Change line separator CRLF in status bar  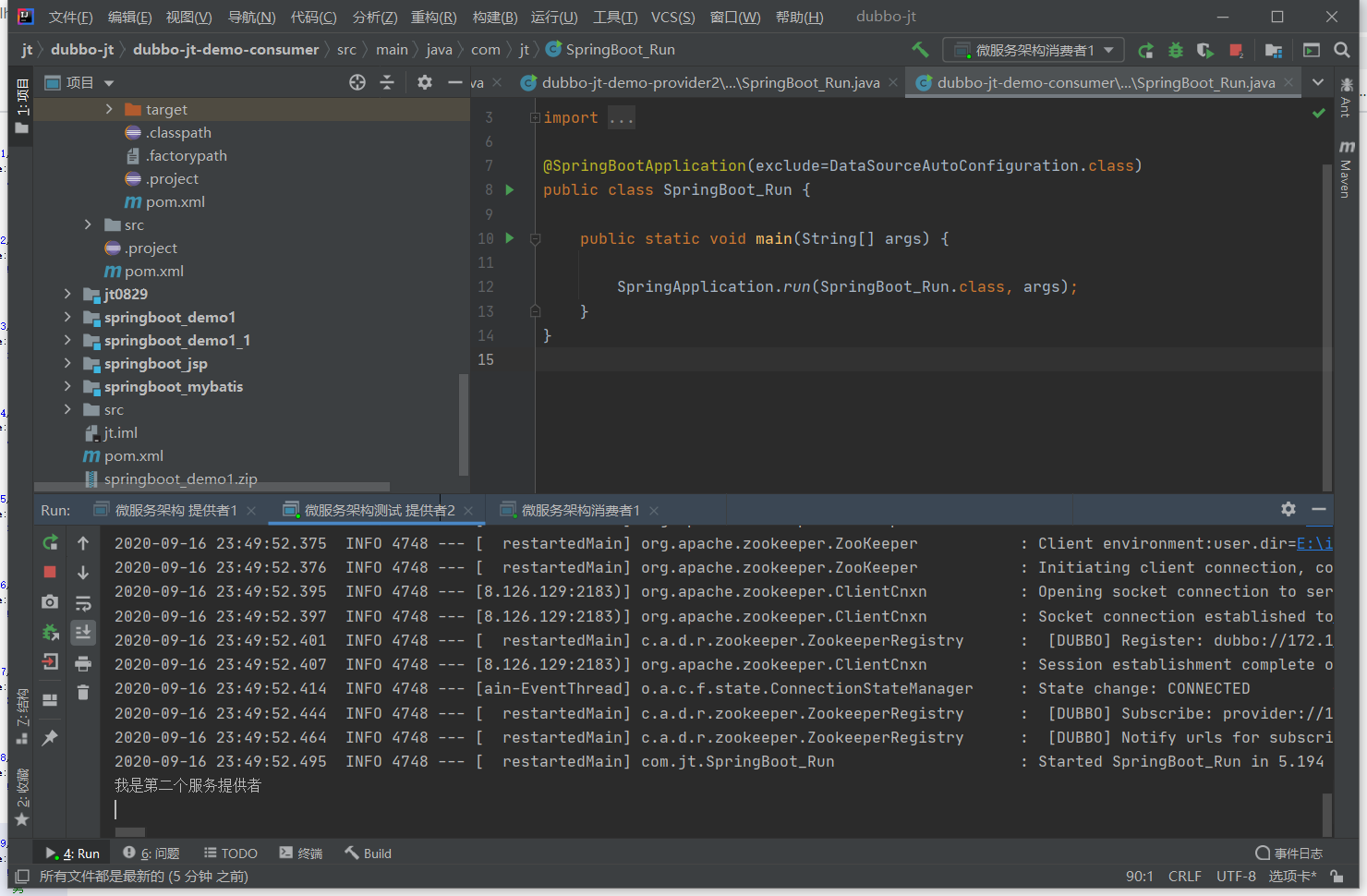coord(1185,876)
